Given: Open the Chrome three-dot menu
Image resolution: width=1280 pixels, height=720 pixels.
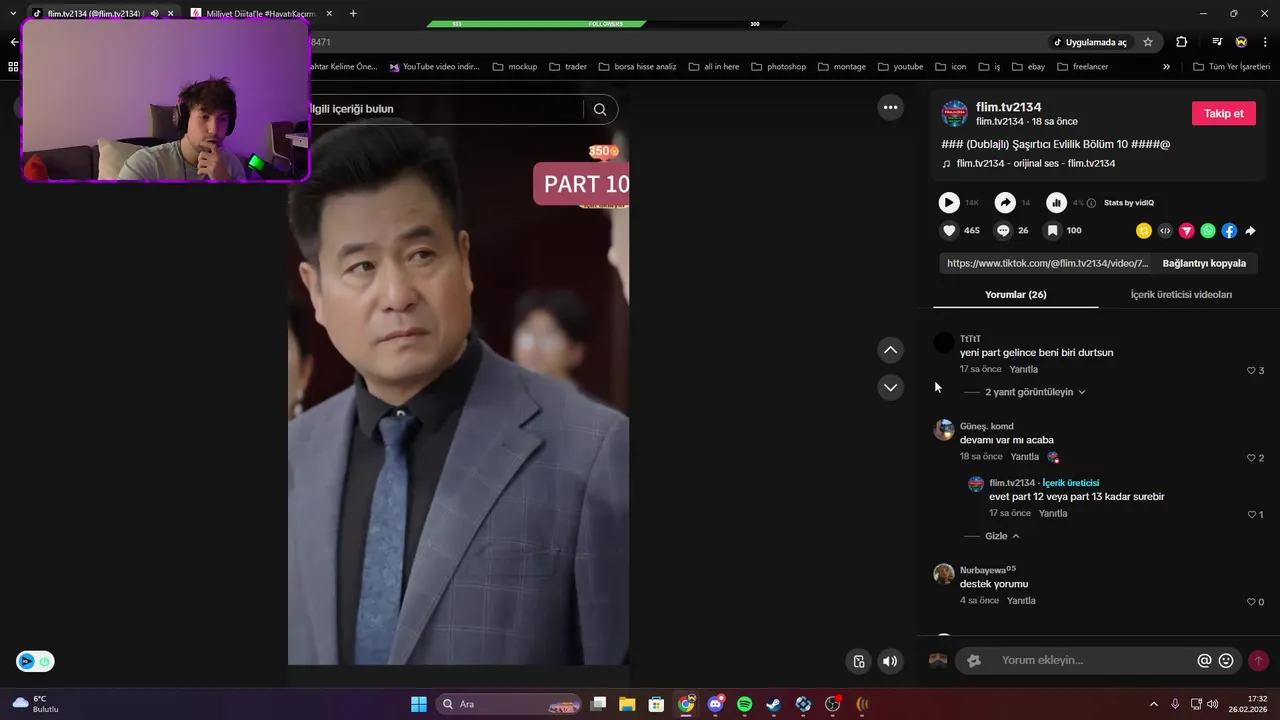Looking at the screenshot, I should click(x=1266, y=42).
